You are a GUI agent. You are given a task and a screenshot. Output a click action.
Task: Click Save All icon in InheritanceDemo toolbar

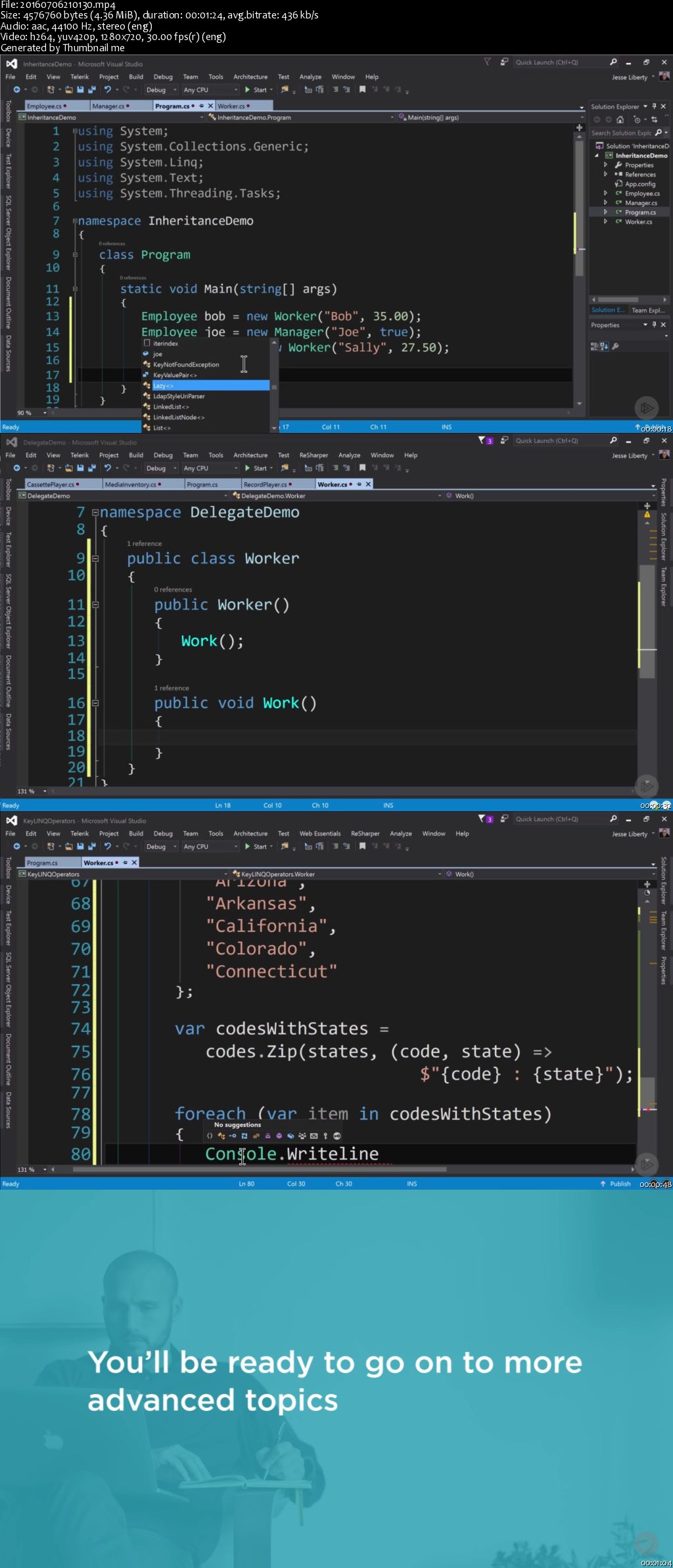tap(91, 90)
